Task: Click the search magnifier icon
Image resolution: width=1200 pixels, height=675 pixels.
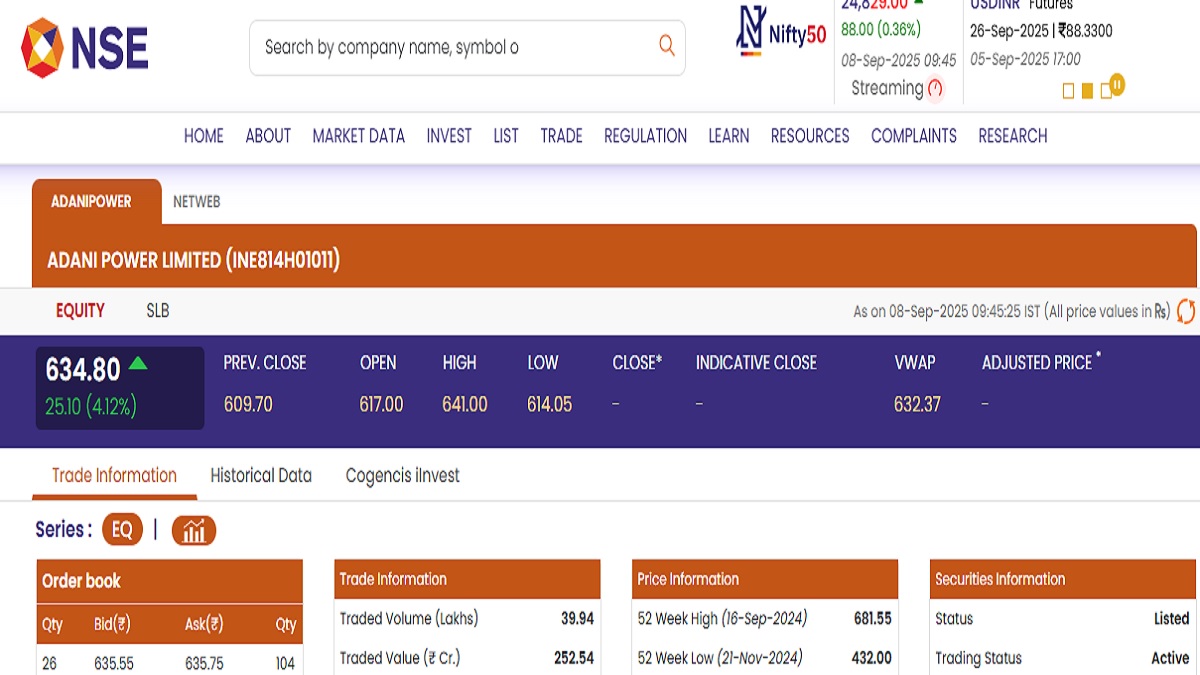Action: pyautogui.click(x=667, y=46)
